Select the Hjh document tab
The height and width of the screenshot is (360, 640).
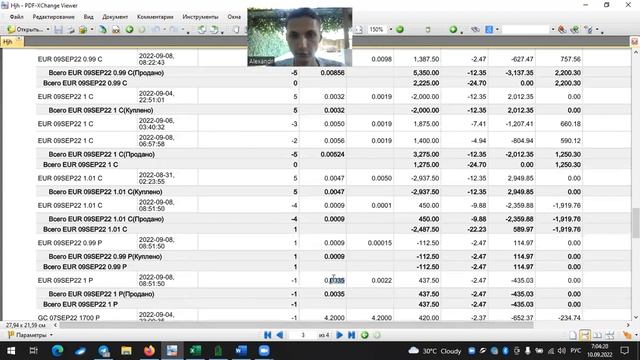11,42
